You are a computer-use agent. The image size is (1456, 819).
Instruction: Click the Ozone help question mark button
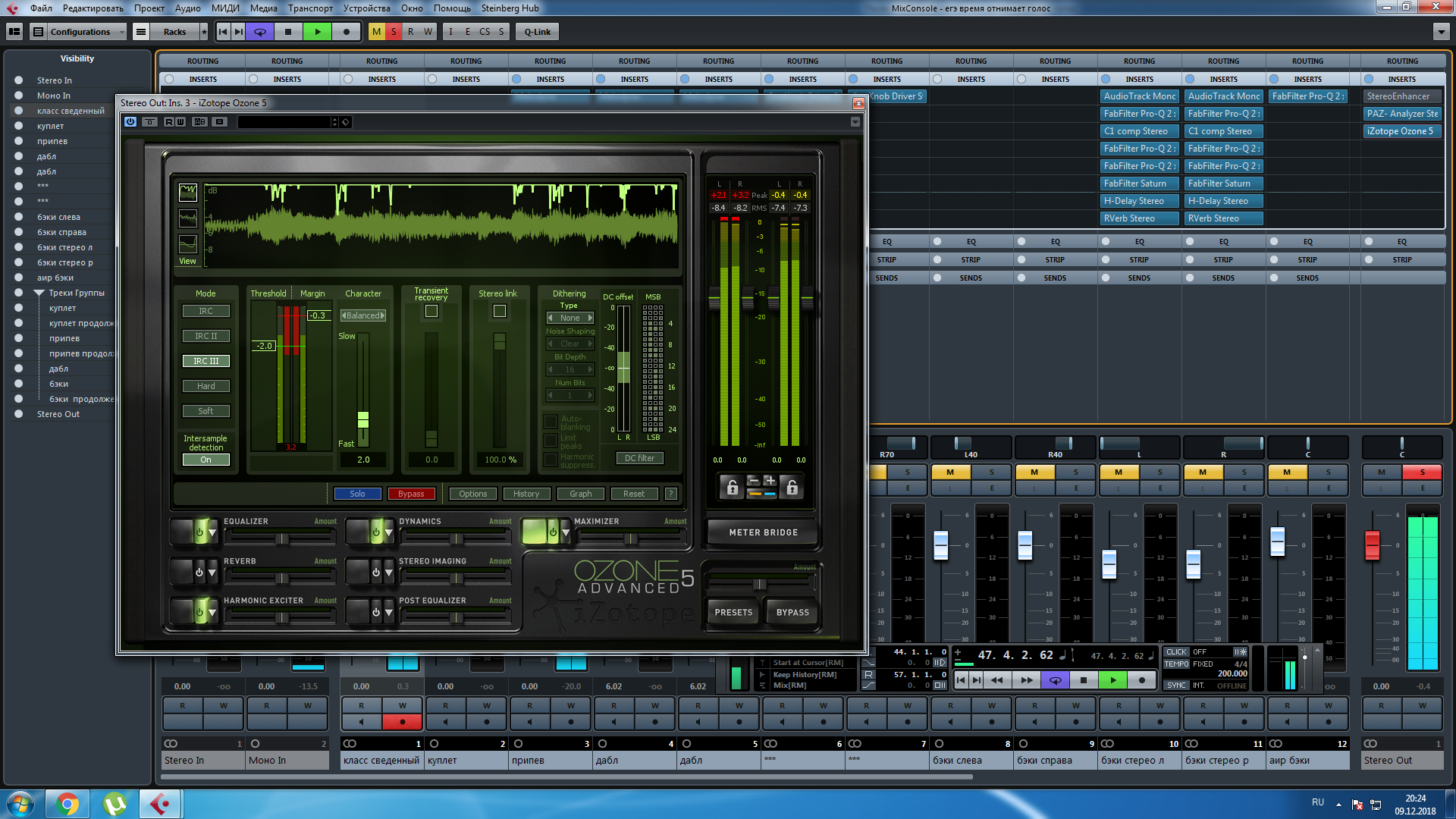670,494
